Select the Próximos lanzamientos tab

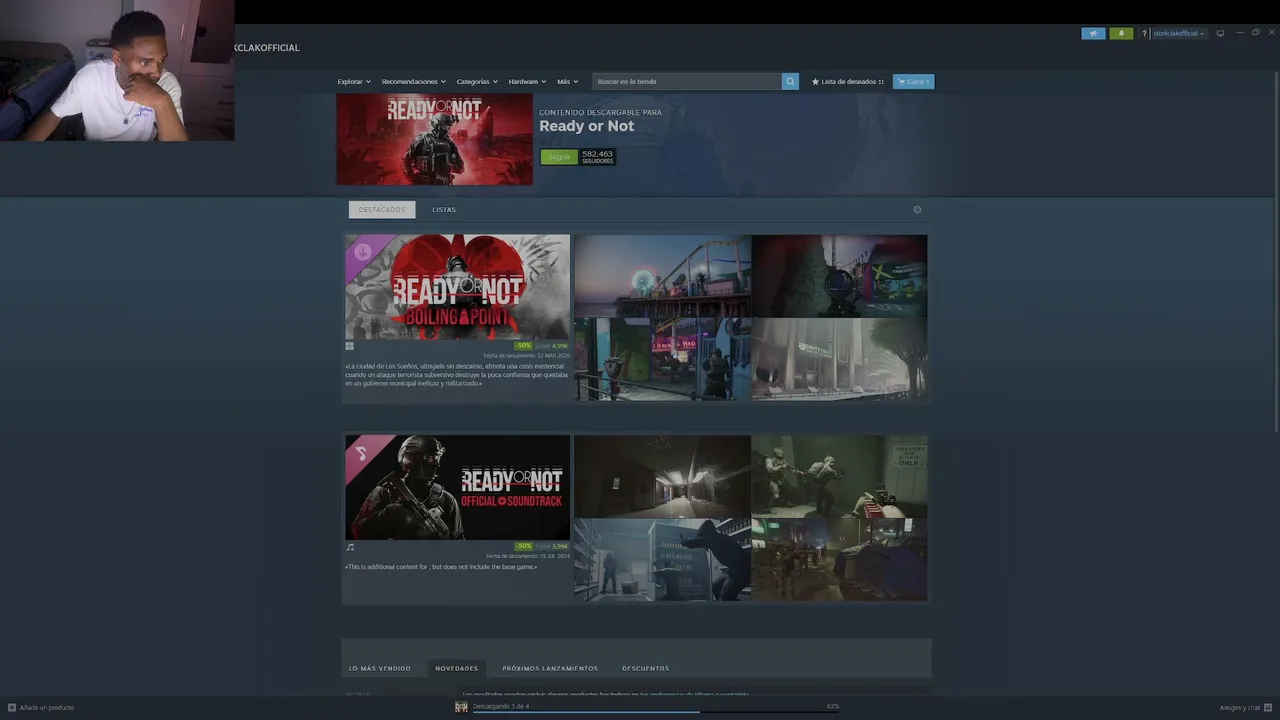coord(550,668)
